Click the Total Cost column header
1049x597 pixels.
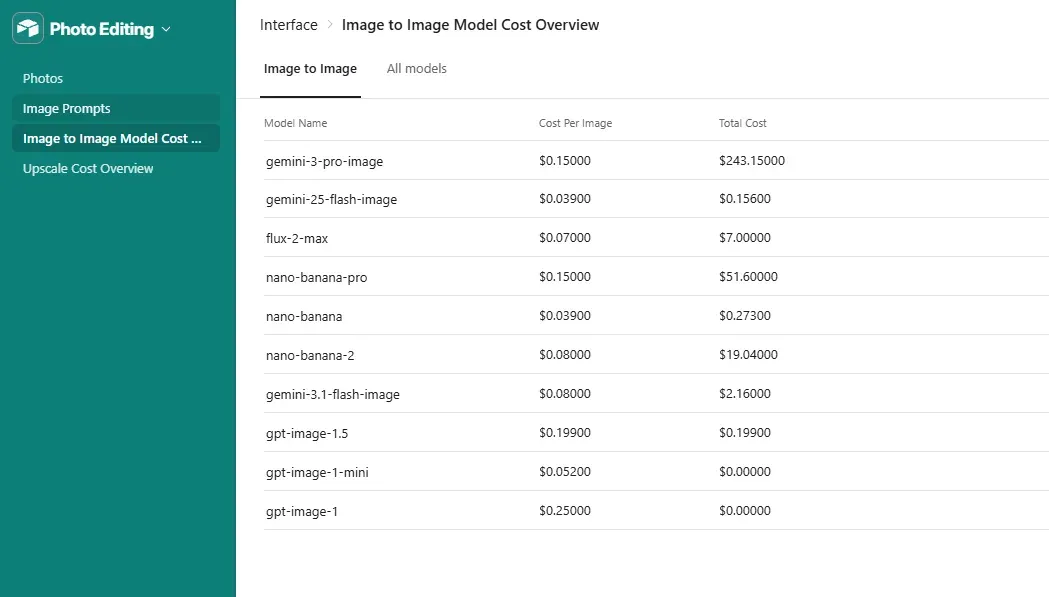(x=743, y=123)
